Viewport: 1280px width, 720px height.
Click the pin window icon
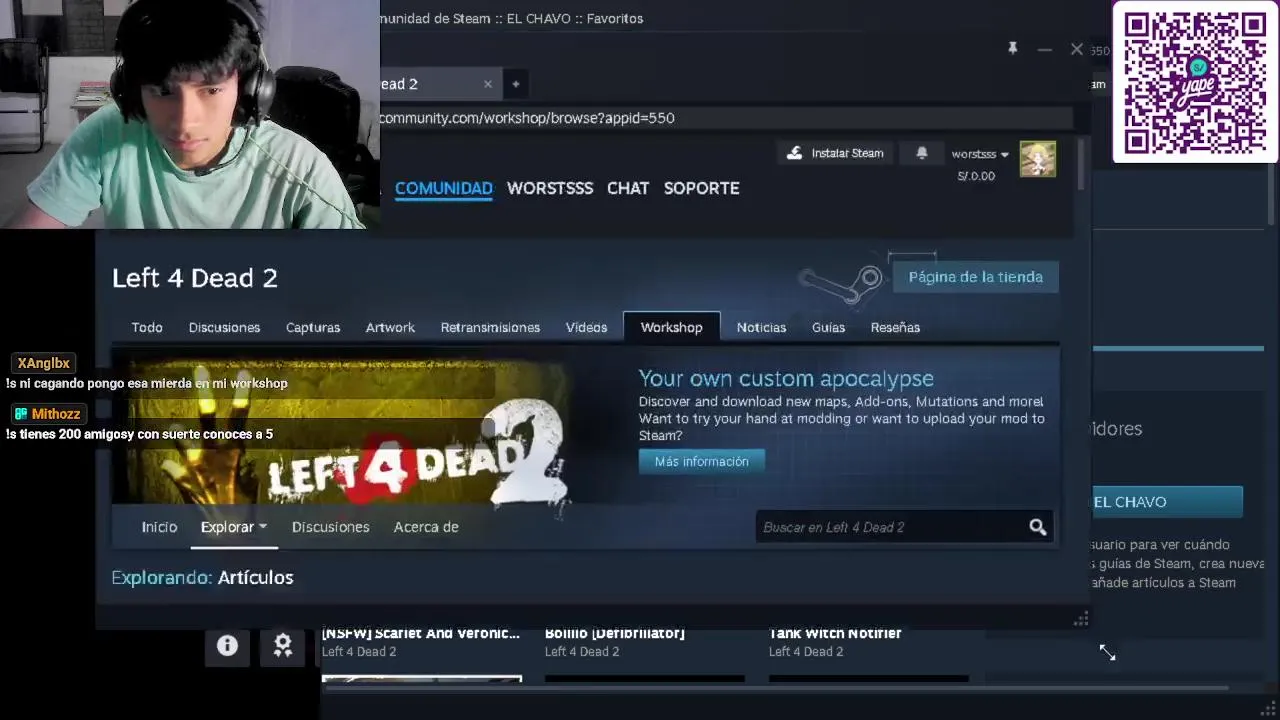[x=1012, y=48]
